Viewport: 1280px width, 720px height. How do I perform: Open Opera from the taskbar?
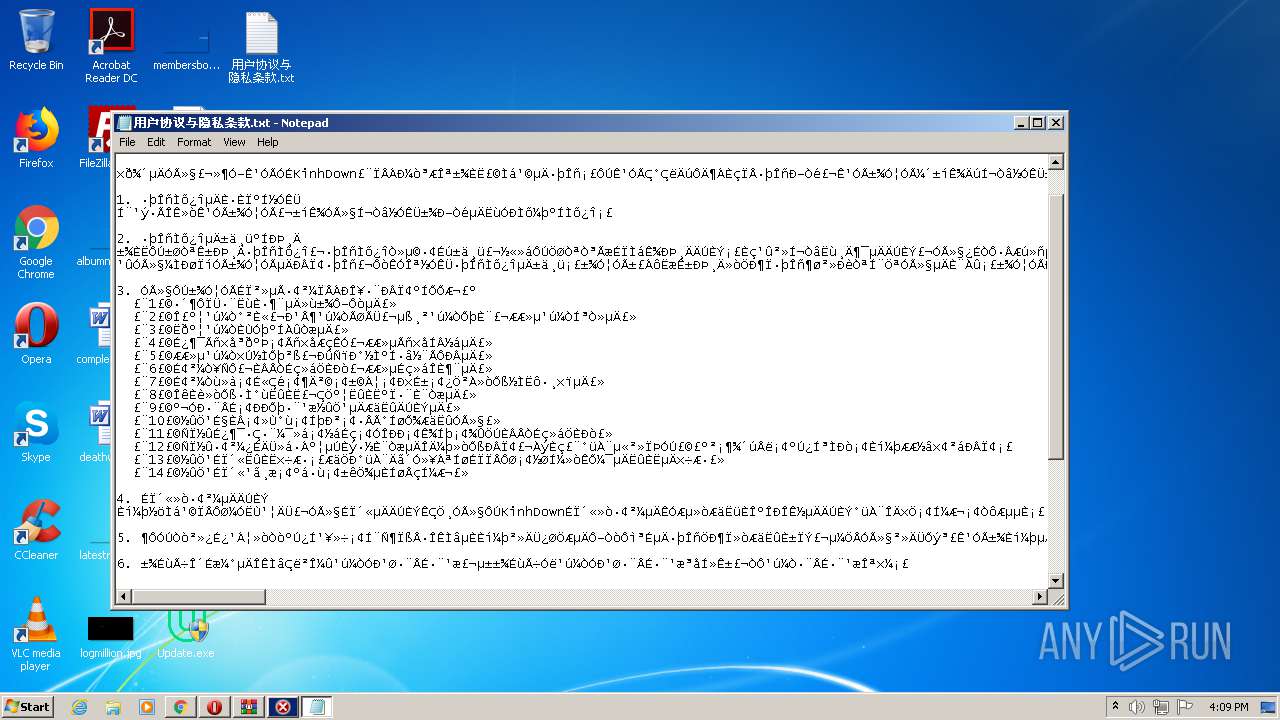(215, 707)
